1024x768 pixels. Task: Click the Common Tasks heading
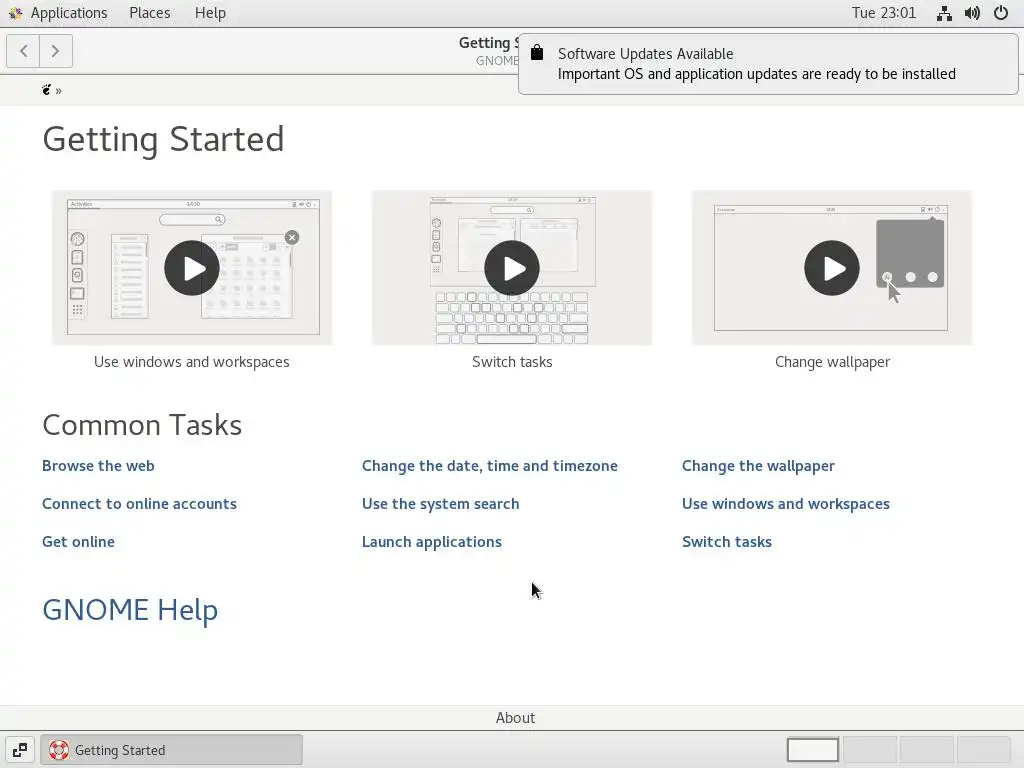tap(142, 425)
